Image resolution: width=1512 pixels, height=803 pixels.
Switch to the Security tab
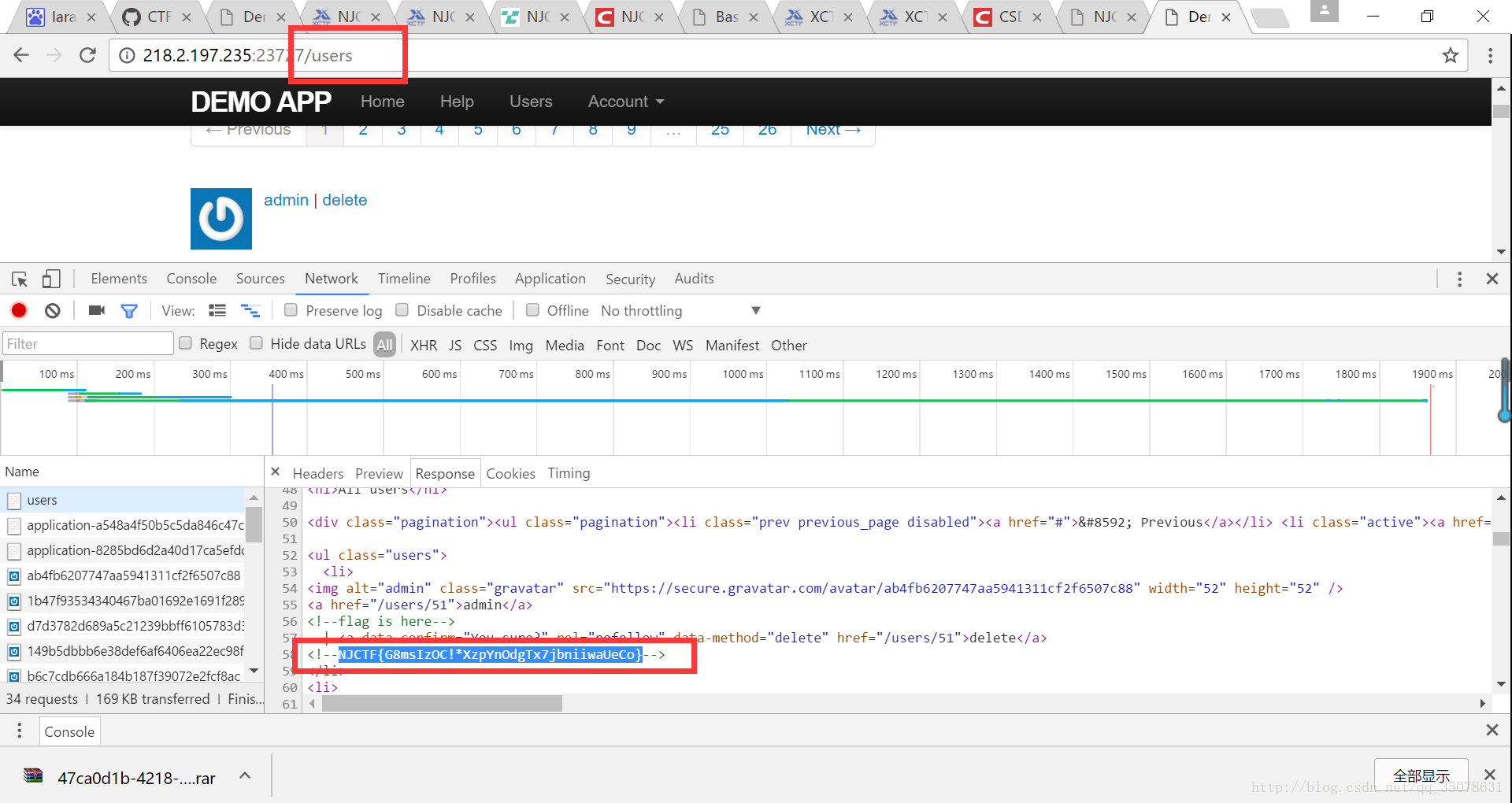point(630,279)
